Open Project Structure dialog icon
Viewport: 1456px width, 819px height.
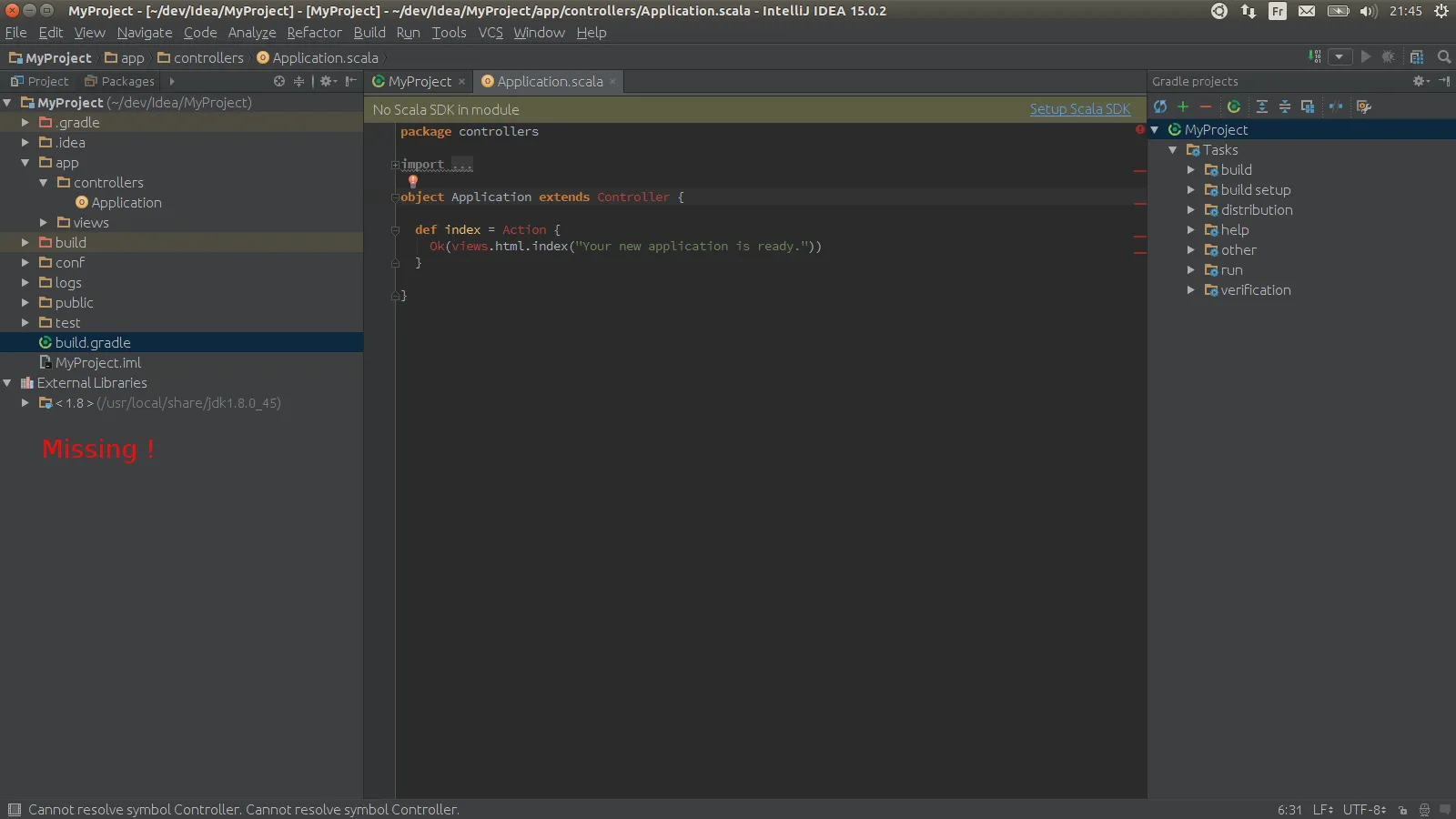(x=1417, y=56)
